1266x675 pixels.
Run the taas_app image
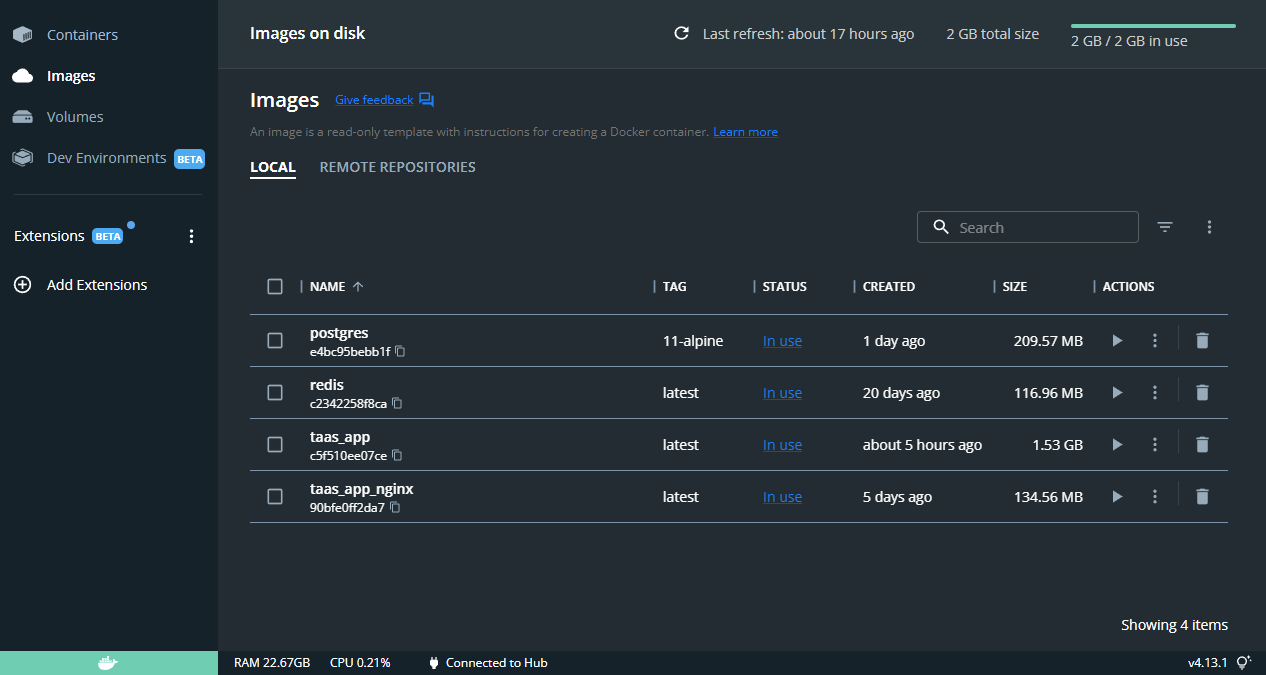(x=1117, y=445)
